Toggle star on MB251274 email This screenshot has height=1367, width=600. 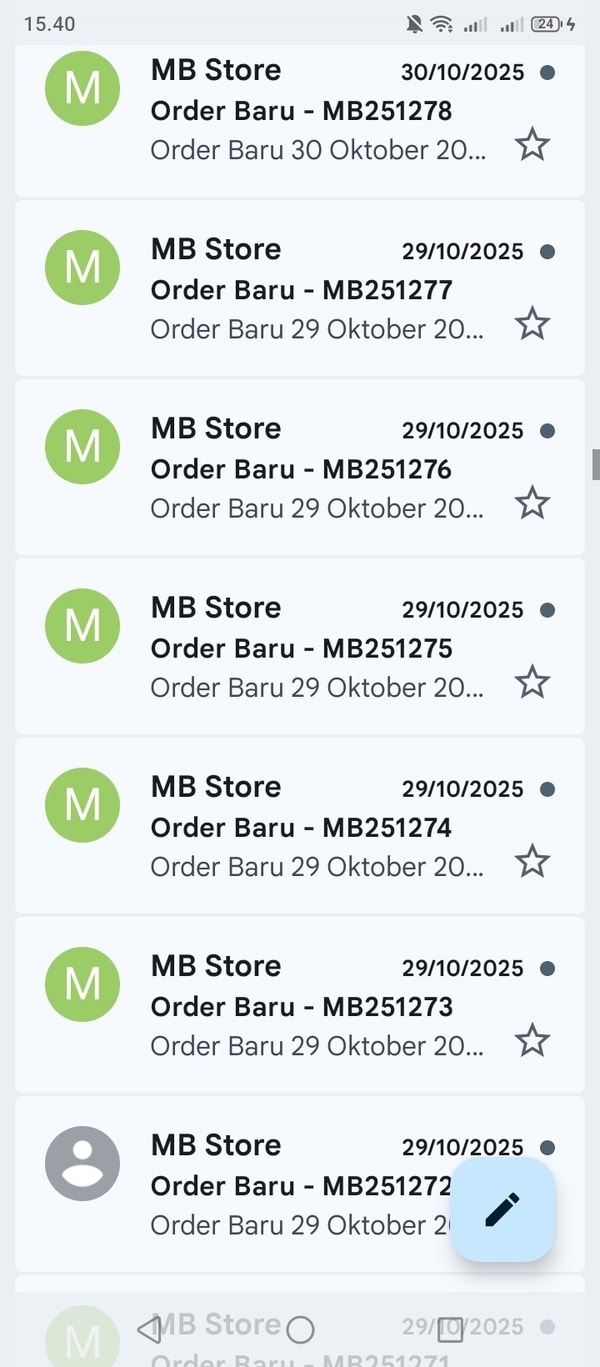[532, 862]
